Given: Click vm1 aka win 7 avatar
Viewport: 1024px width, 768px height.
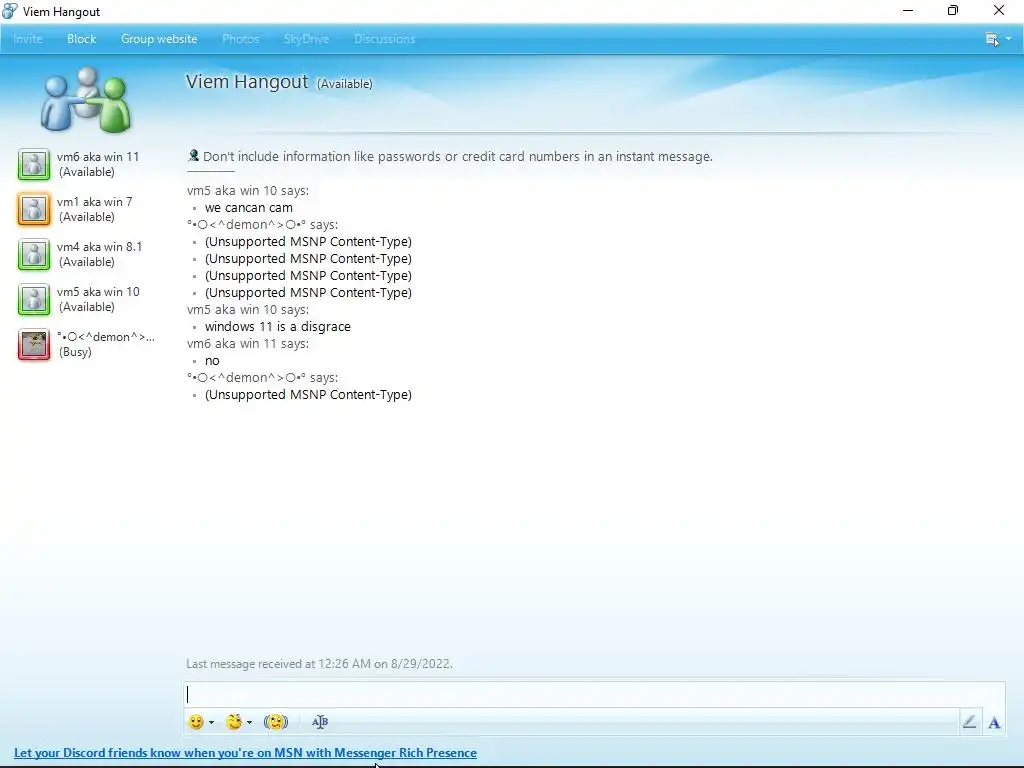Looking at the screenshot, I should point(34,209).
